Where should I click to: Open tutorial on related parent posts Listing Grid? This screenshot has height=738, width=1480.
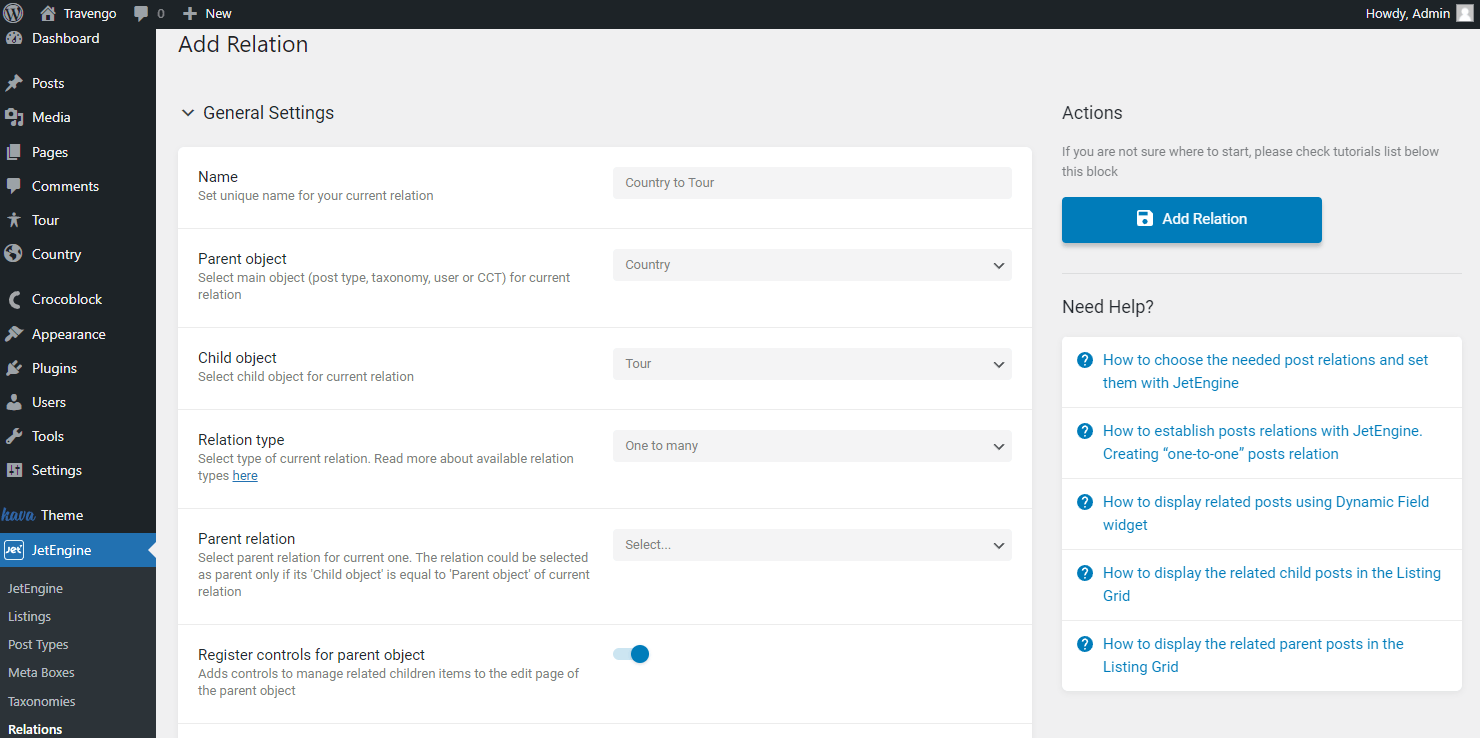coord(1253,655)
